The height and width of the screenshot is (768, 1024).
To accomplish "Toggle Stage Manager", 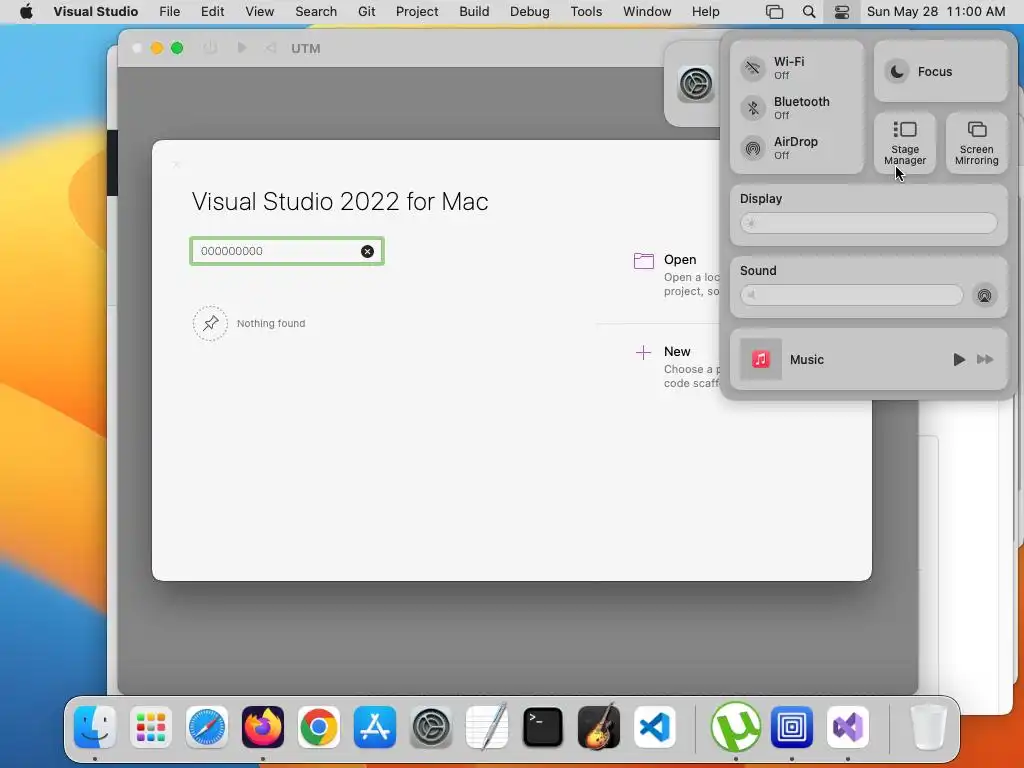I will (904, 143).
